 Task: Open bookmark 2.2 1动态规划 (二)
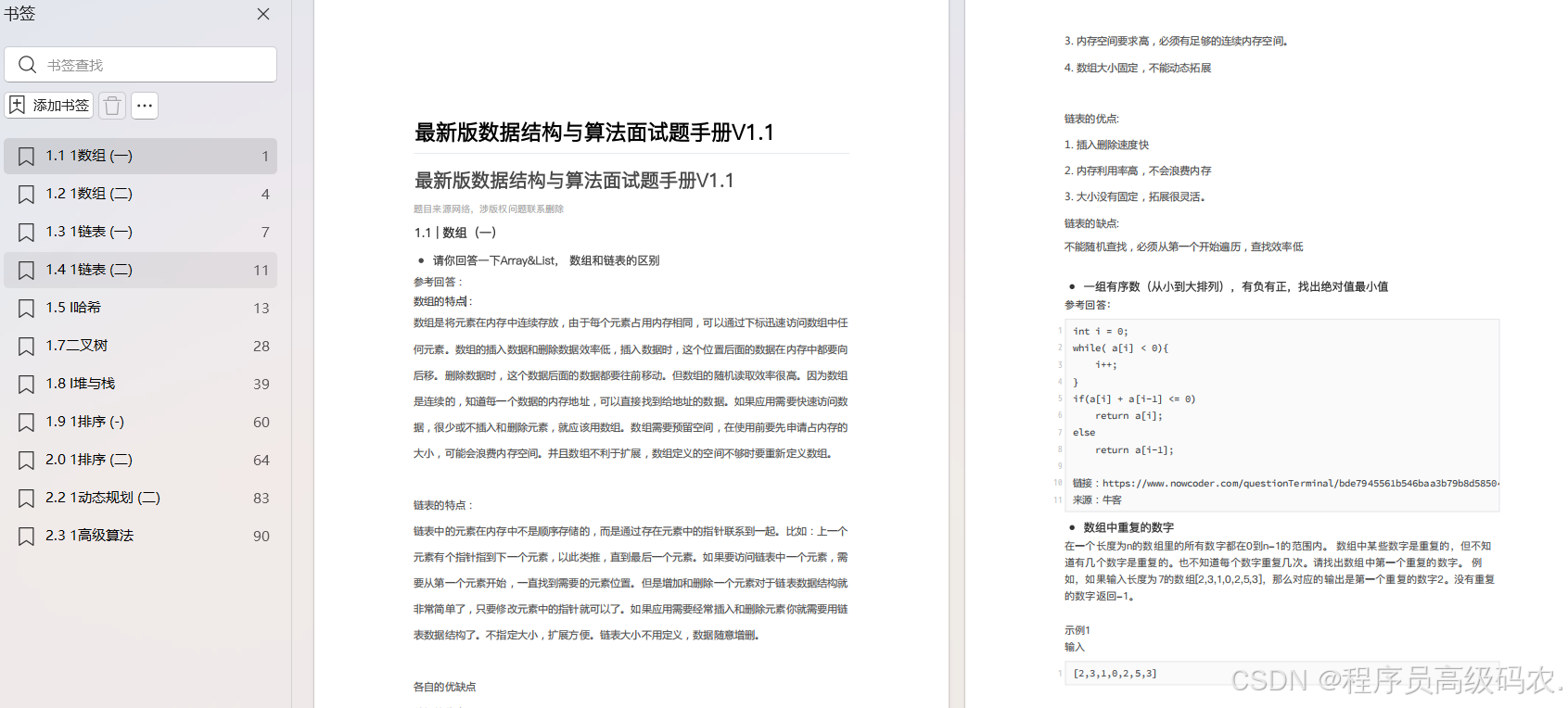(x=141, y=498)
